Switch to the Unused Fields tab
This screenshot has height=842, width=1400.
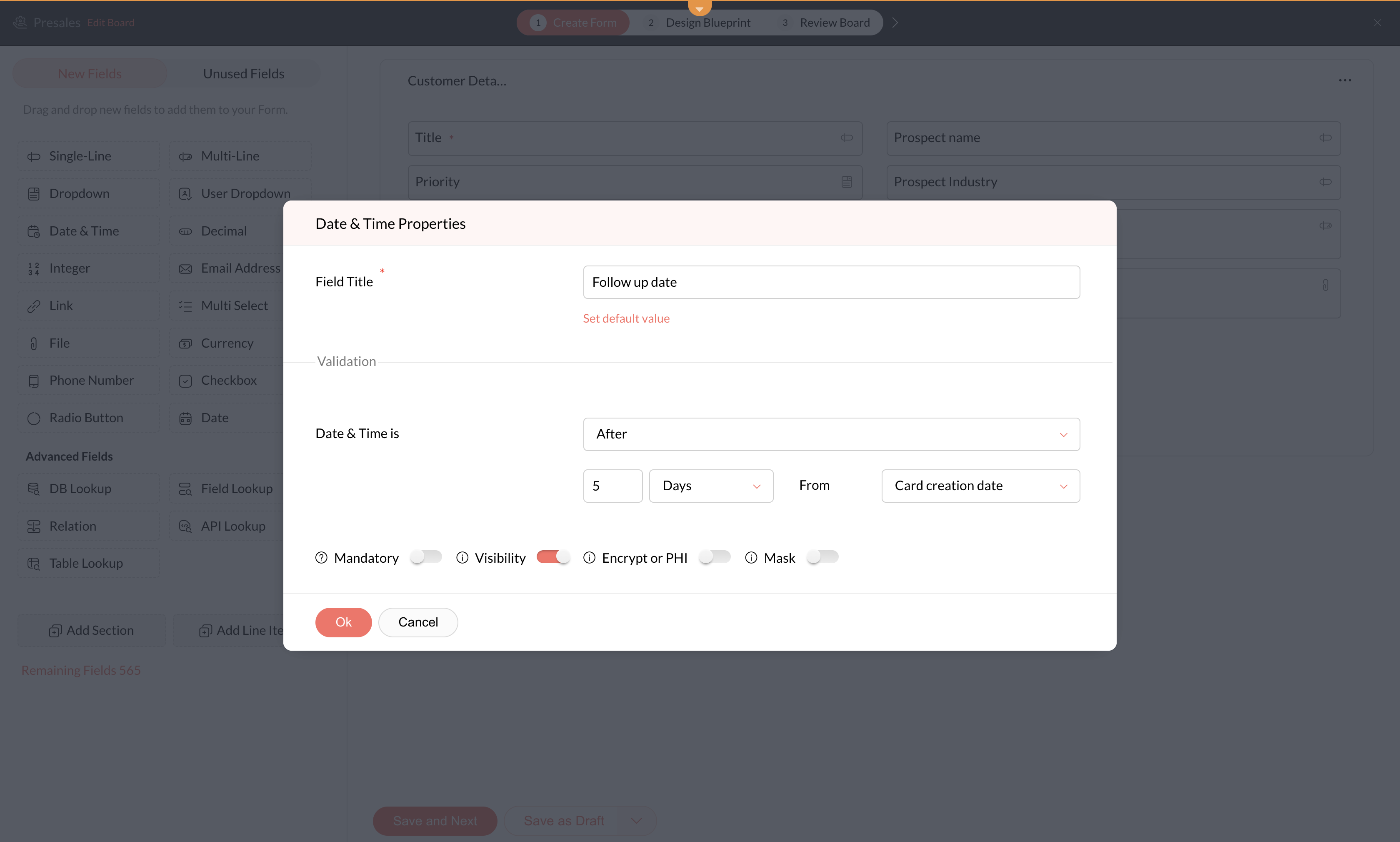coord(243,74)
